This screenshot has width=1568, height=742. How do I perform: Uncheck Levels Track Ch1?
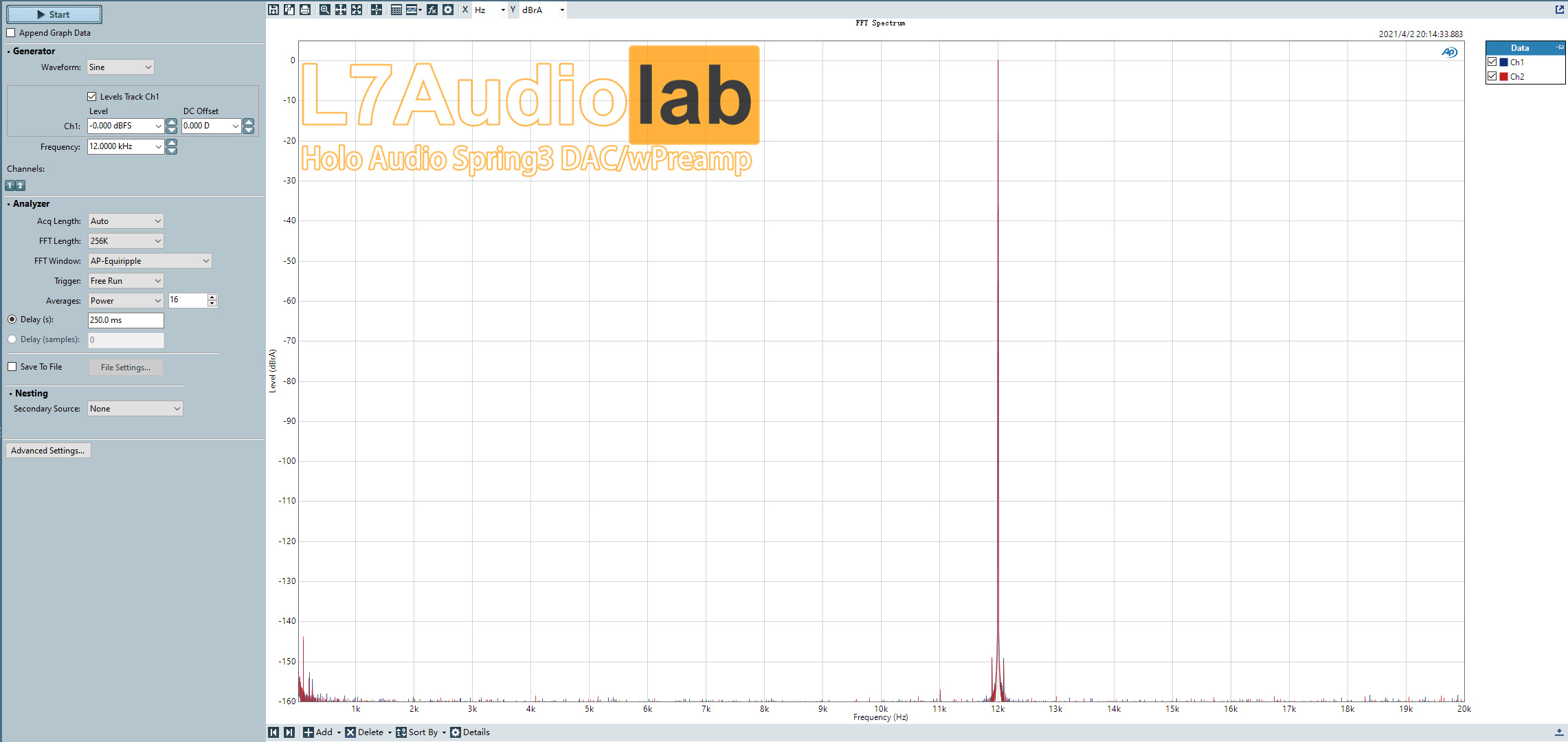click(x=92, y=97)
